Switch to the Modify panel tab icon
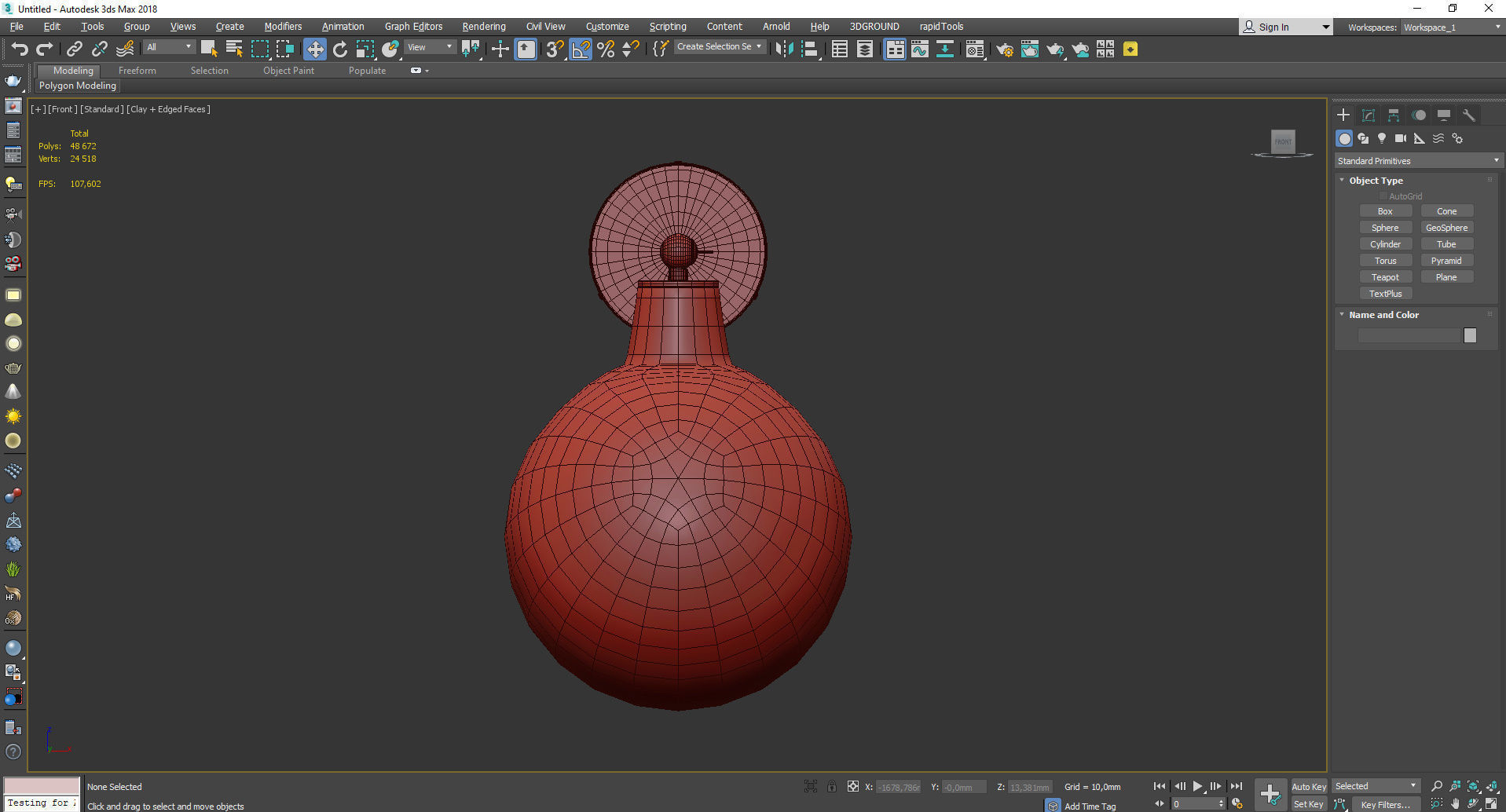The height and width of the screenshot is (812, 1506). pos(1368,115)
